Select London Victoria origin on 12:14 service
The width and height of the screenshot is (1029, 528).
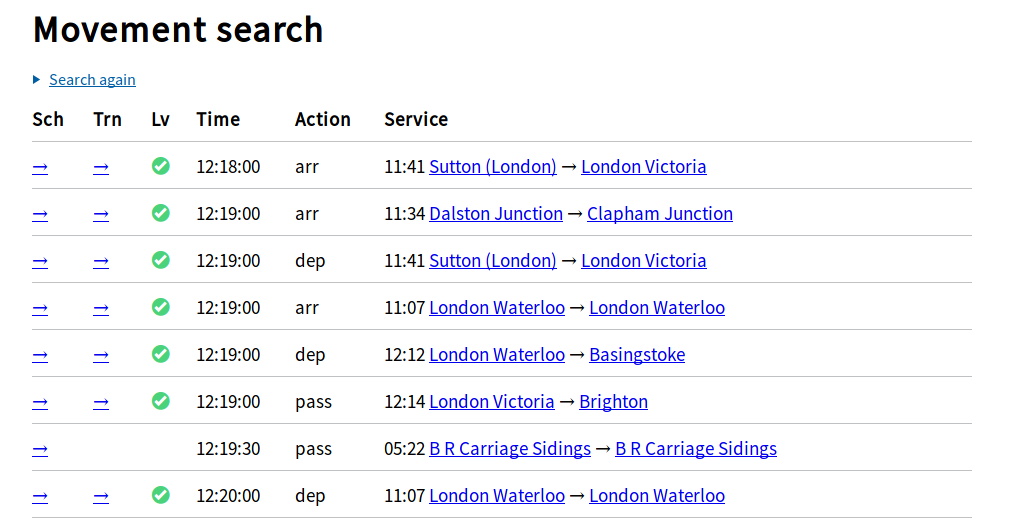click(x=492, y=402)
